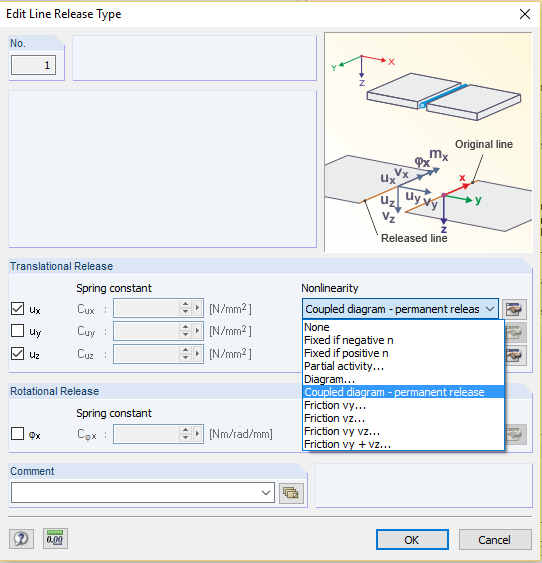542x563 pixels.
Task: Edit nonlinearity parameters for uz row
Action: tap(515, 355)
